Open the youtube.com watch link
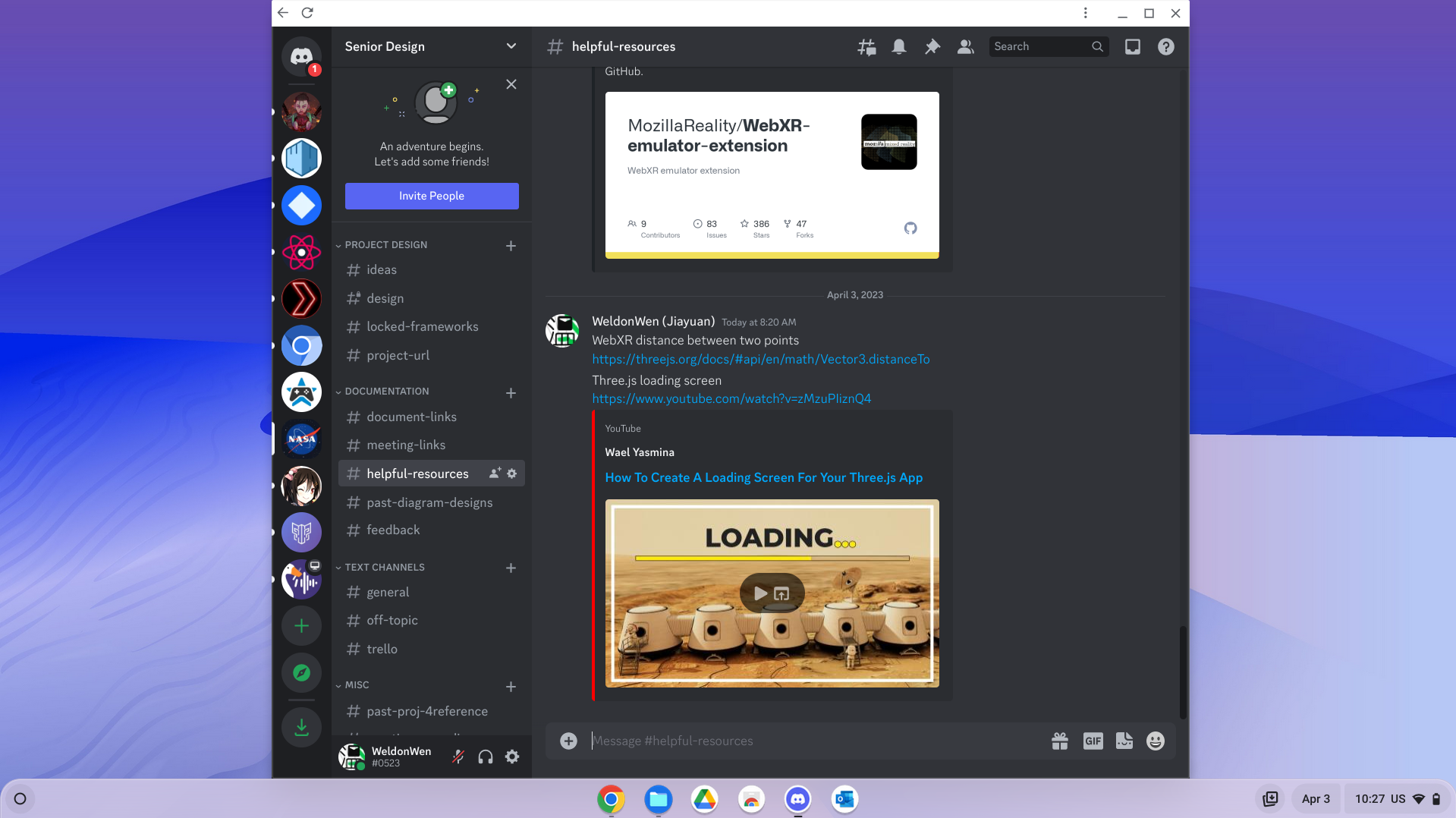 click(731, 399)
